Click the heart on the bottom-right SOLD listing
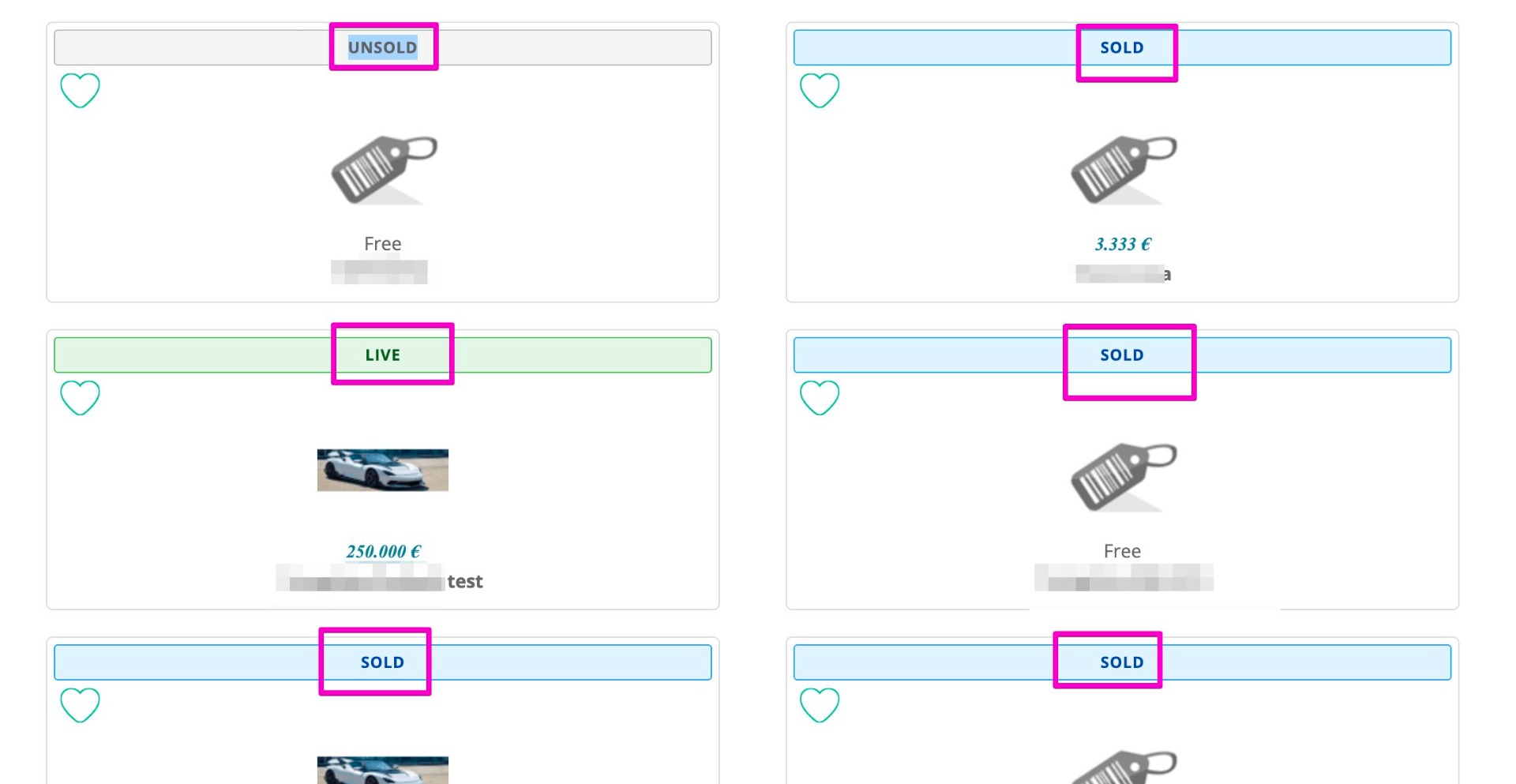Screen dimensions: 1516x784 point(819,704)
